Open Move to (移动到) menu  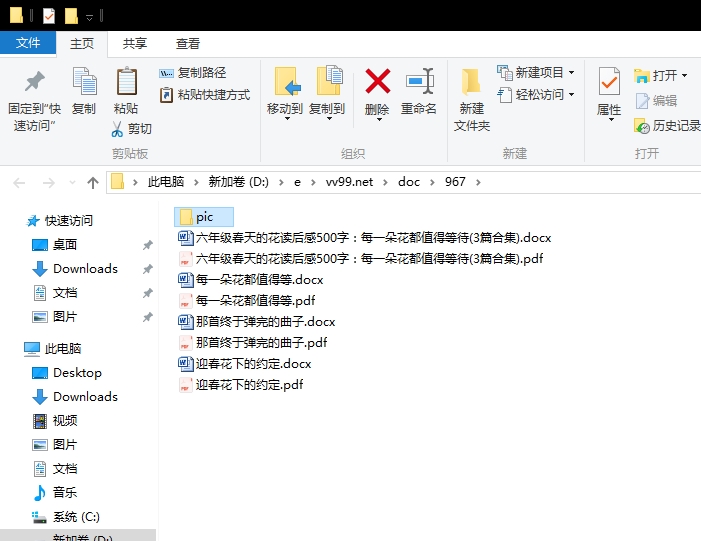pos(285,93)
